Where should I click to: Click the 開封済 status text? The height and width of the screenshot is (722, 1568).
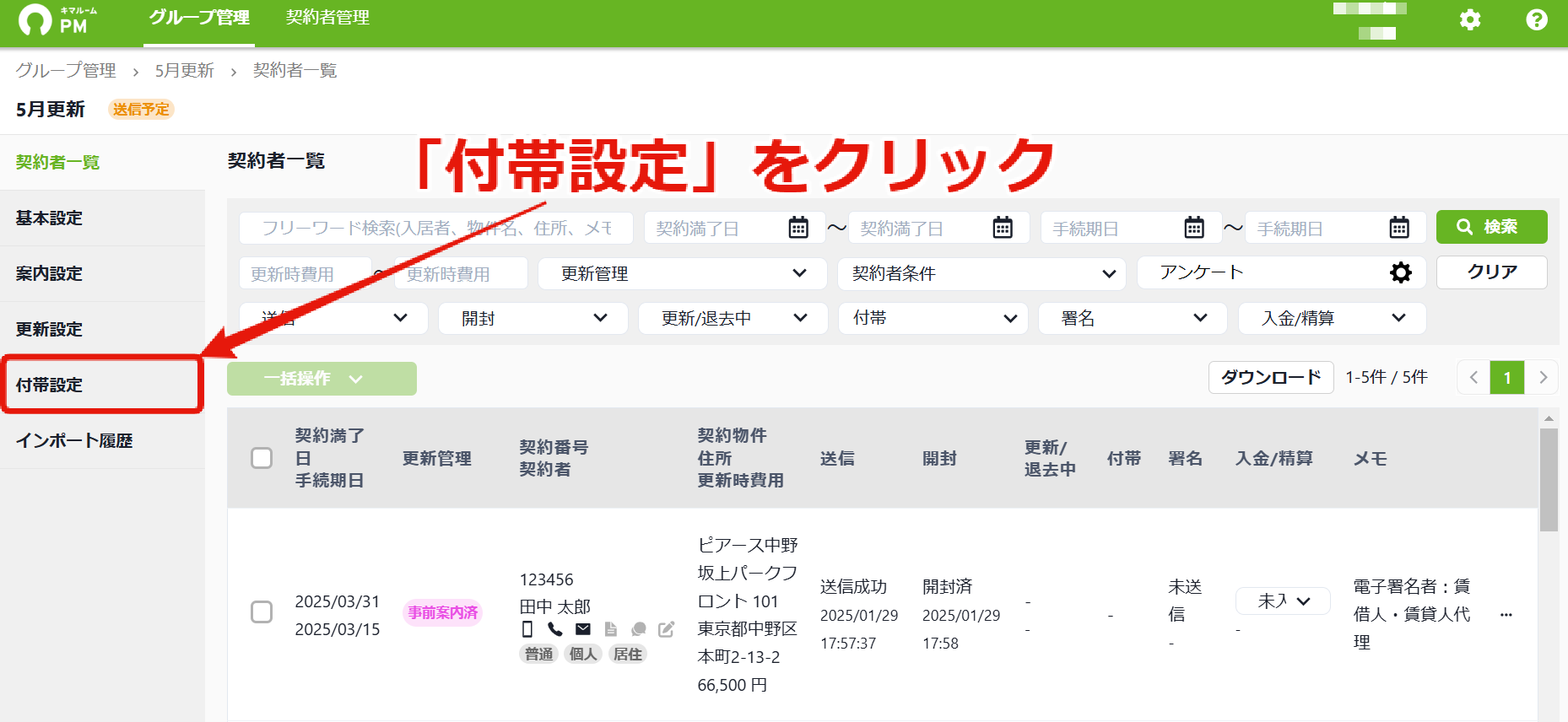click(948, 586)
